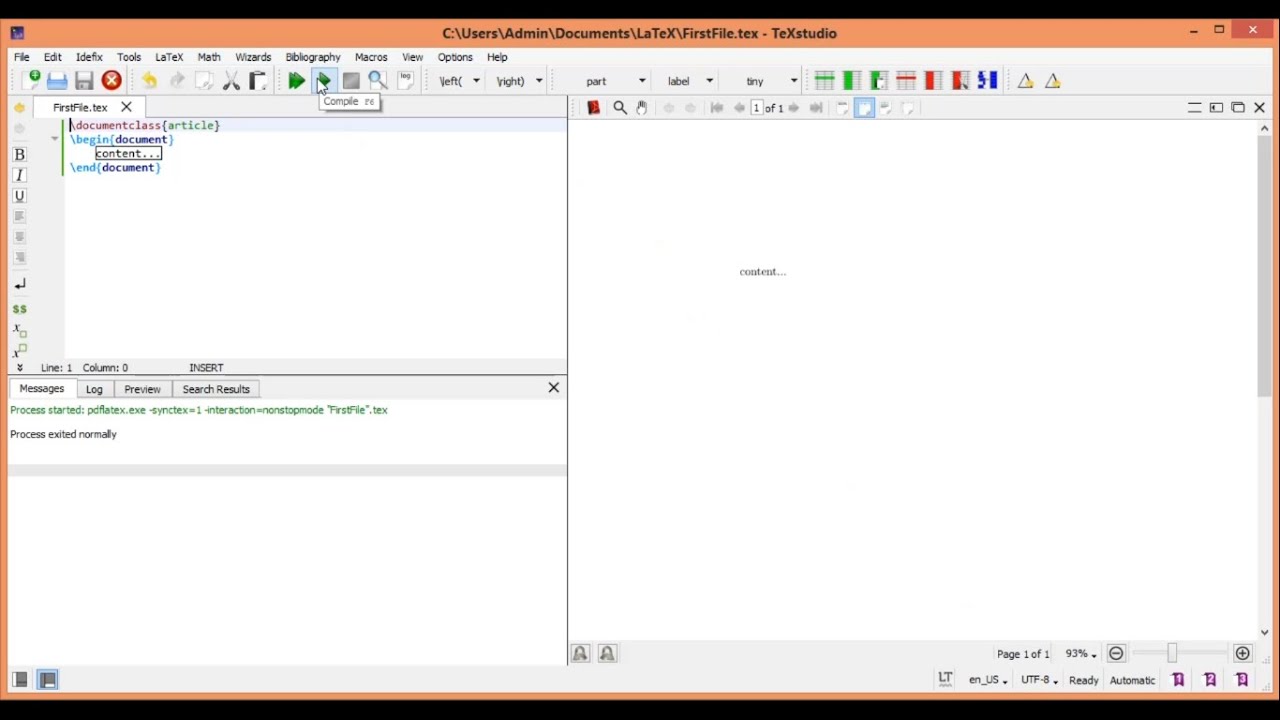
Task: Open the Idefix menu
Action: click(x=89, y=57)
